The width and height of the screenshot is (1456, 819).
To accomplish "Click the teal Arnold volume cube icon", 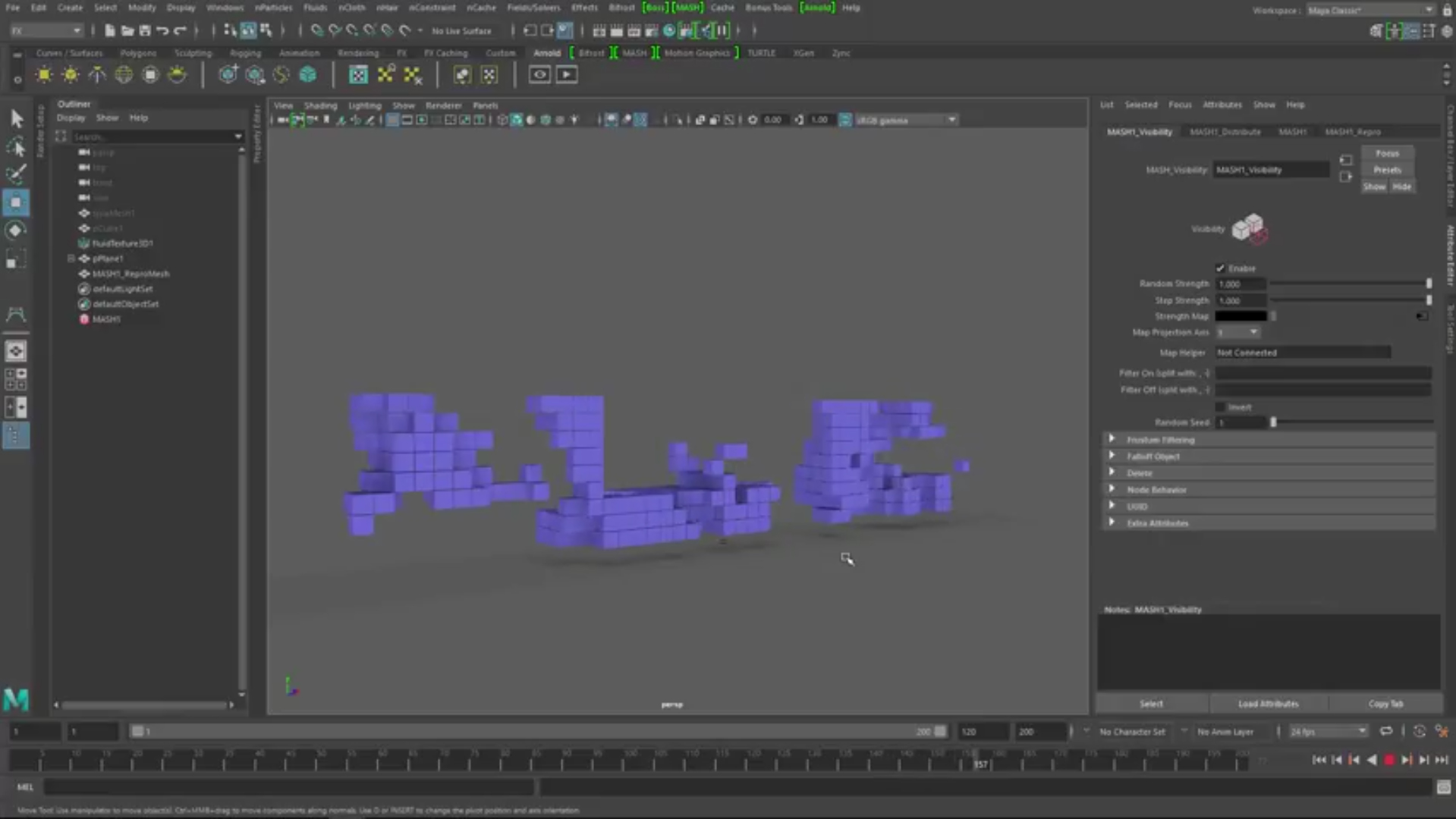I will tap(307, 74).
